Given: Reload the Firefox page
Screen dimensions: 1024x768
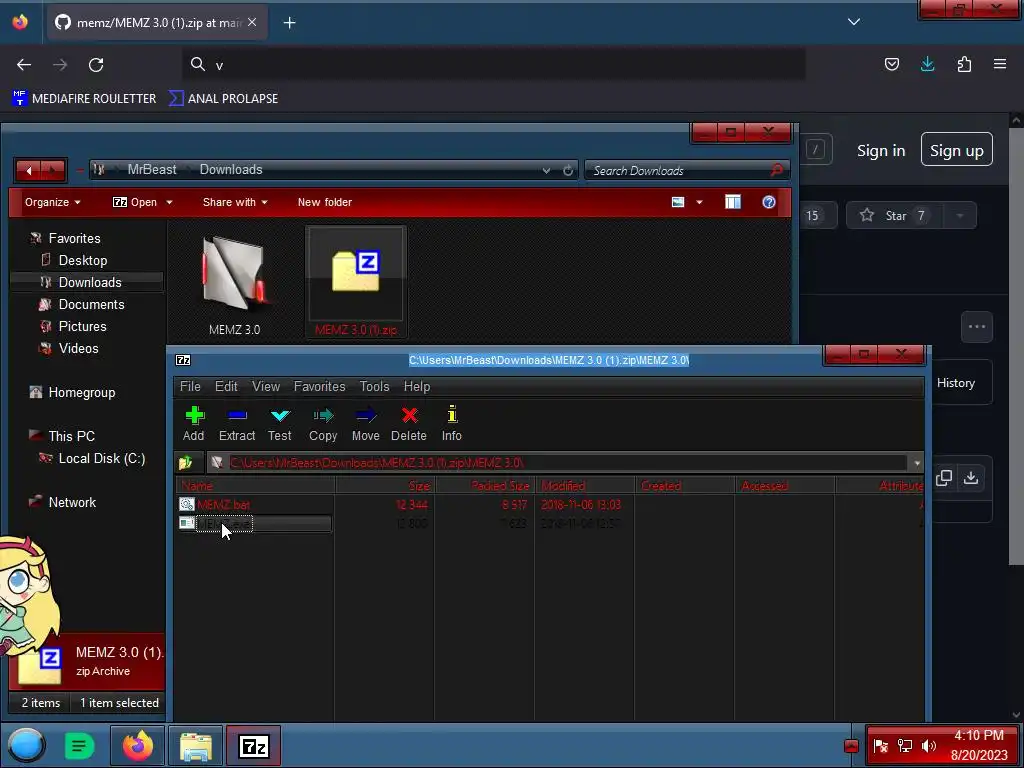Looking at the screenshot, I should [96, 65].
